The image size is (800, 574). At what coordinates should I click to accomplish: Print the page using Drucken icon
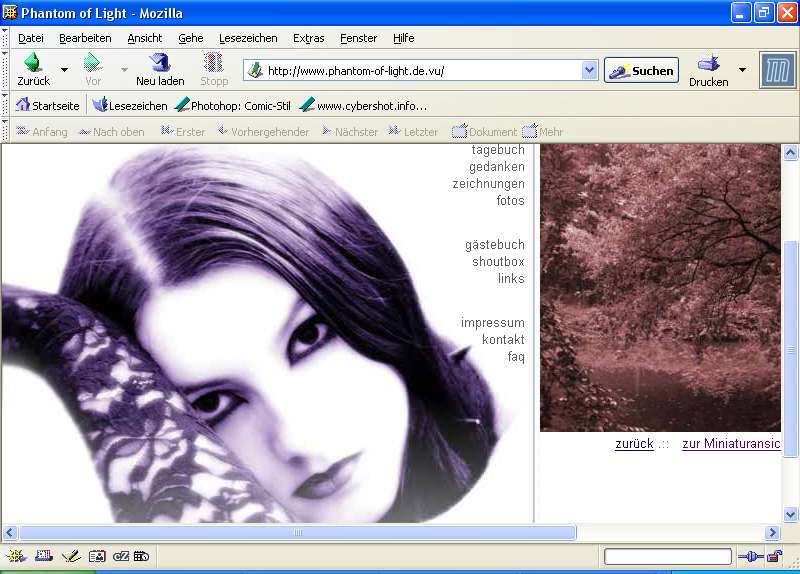click(709, 64)
